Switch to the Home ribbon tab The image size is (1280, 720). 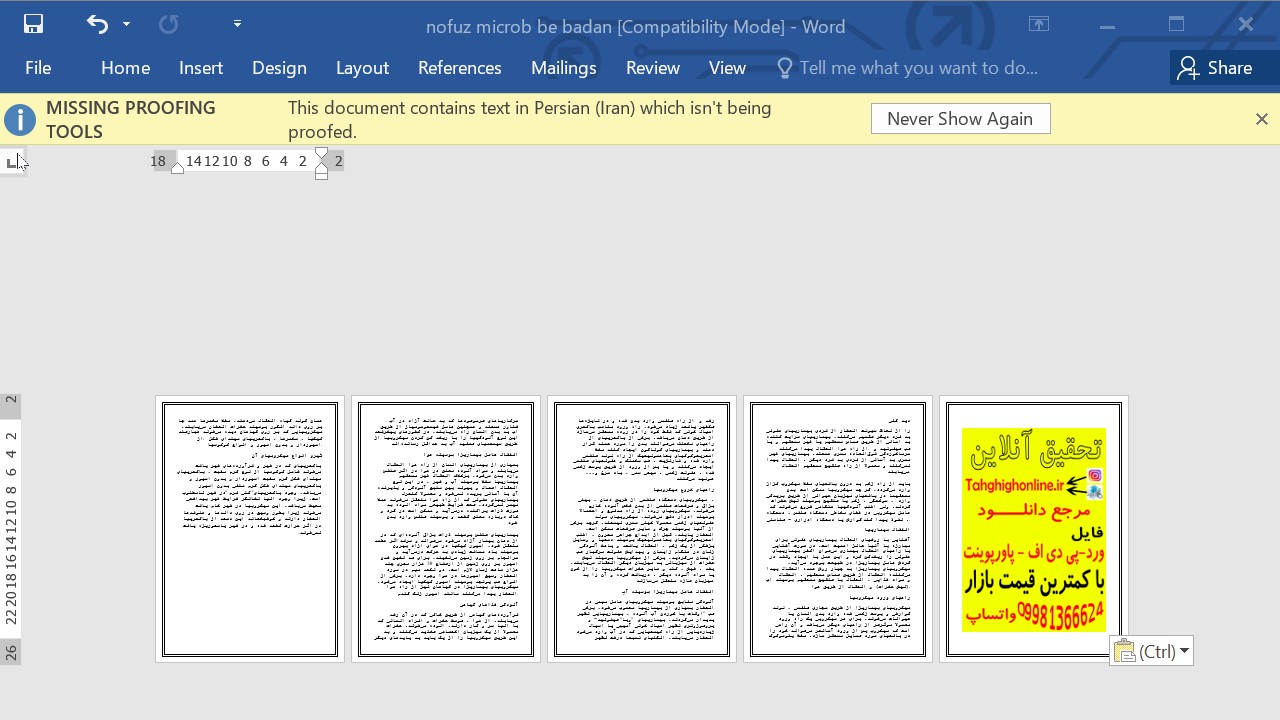tap(125, 68)
